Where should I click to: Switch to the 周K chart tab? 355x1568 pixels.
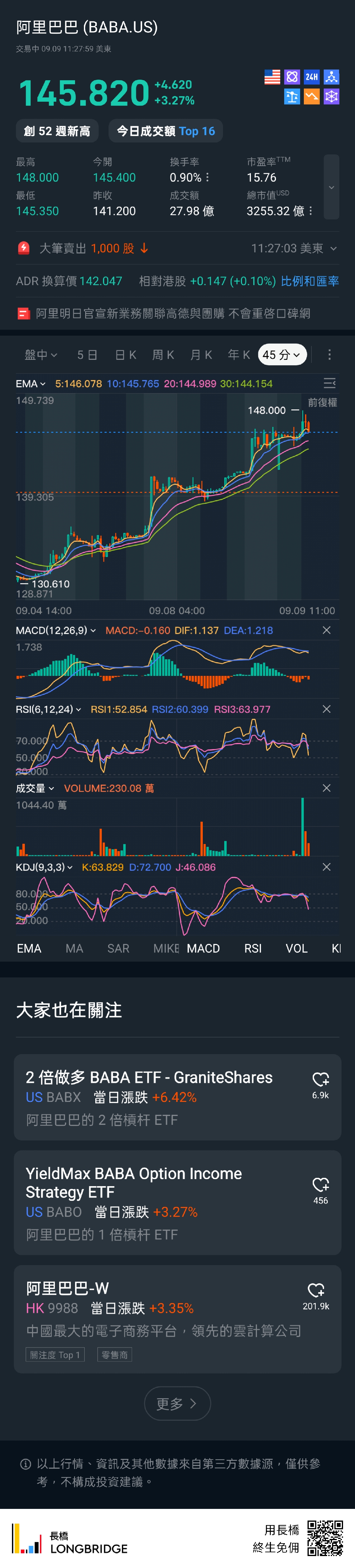pos(163,355)
